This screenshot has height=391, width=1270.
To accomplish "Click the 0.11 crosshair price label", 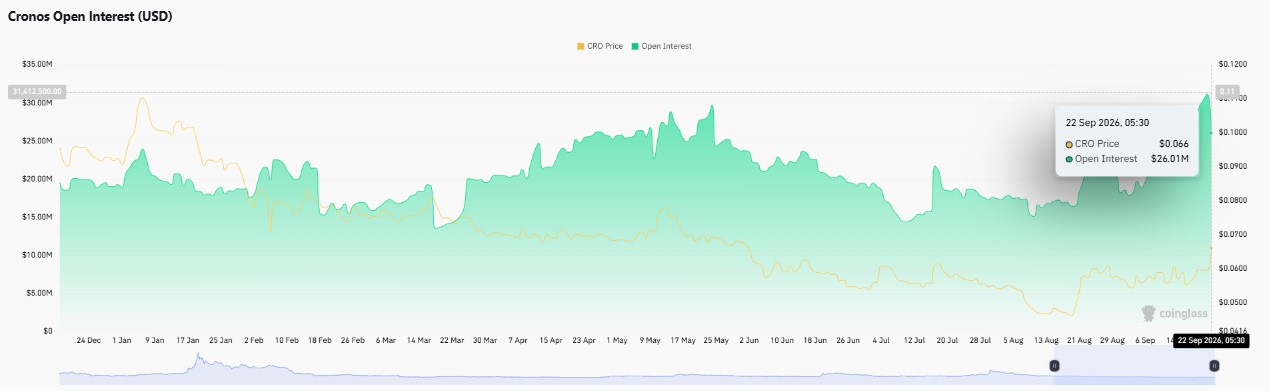I will pos(1228,91).
